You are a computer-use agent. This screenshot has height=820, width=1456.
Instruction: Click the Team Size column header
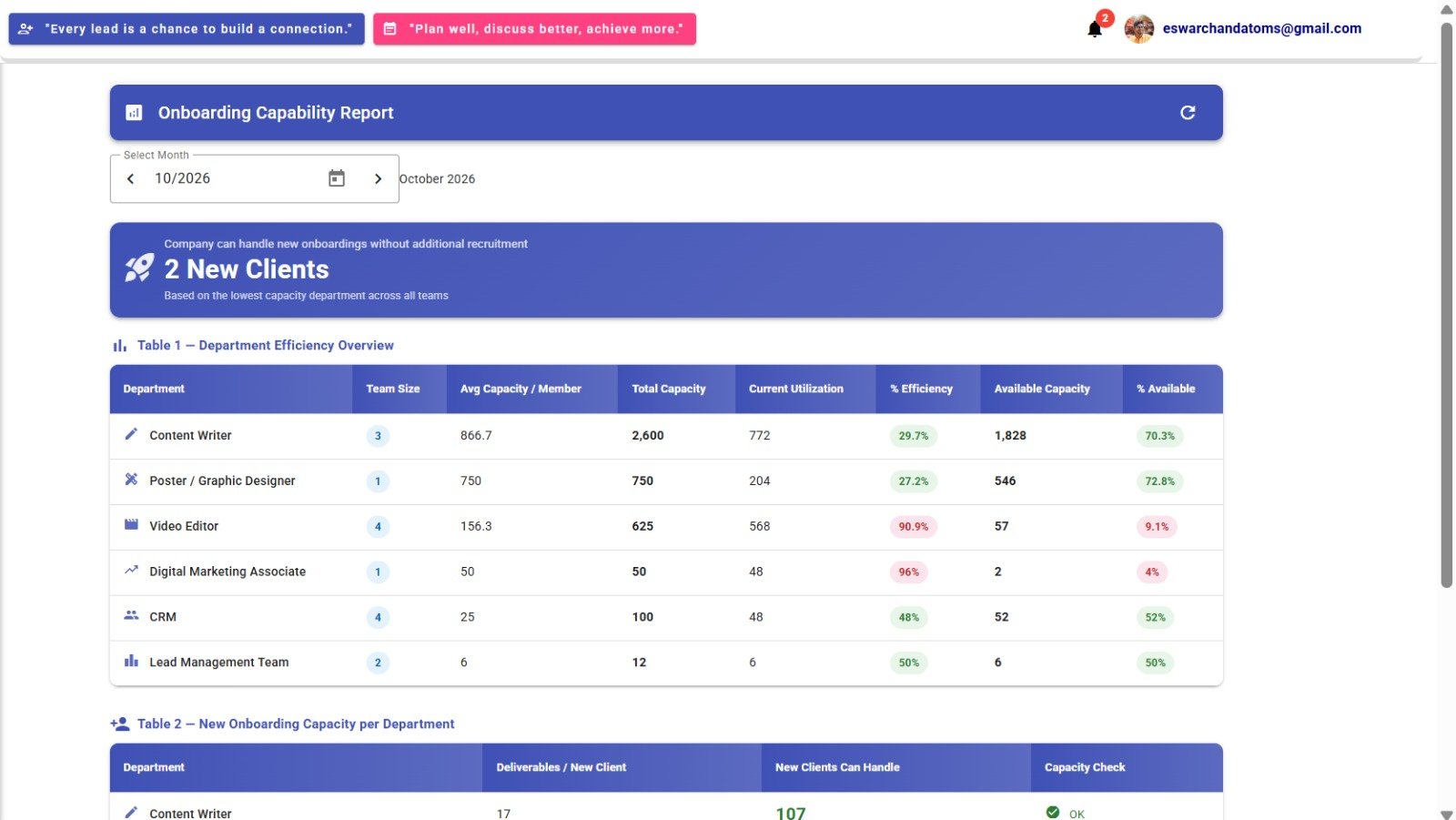pos(393,389)
